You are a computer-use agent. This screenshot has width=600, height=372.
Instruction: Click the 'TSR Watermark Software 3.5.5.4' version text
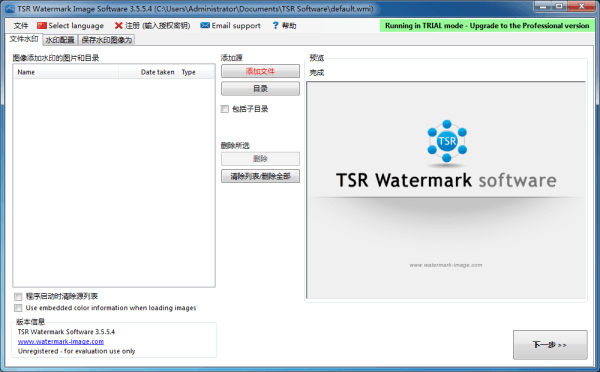click(66, 331)
